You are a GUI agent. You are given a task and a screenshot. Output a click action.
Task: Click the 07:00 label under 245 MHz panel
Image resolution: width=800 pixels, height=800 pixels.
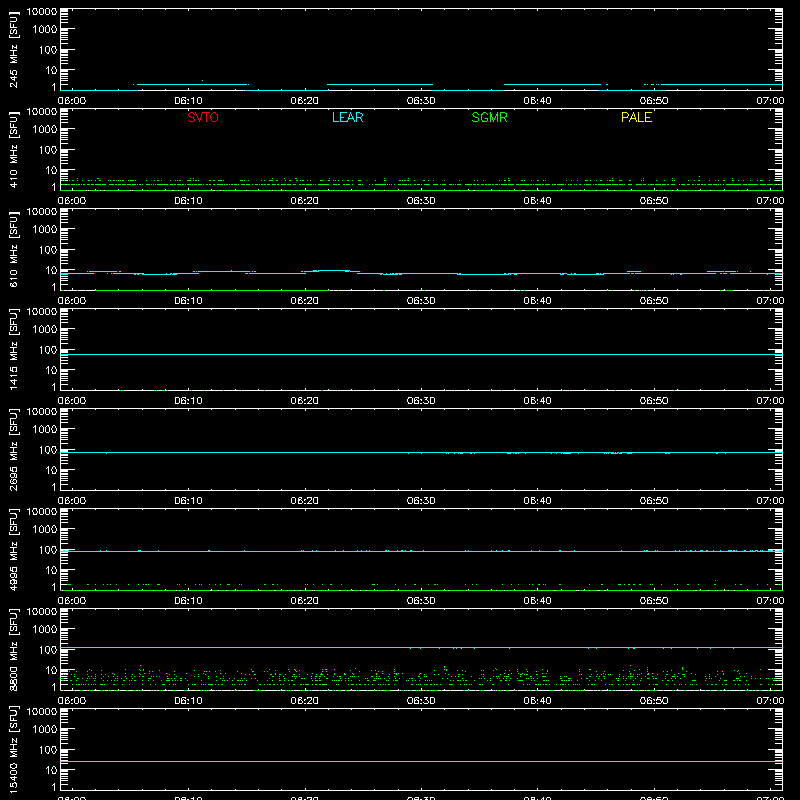[x=770, y=101]
